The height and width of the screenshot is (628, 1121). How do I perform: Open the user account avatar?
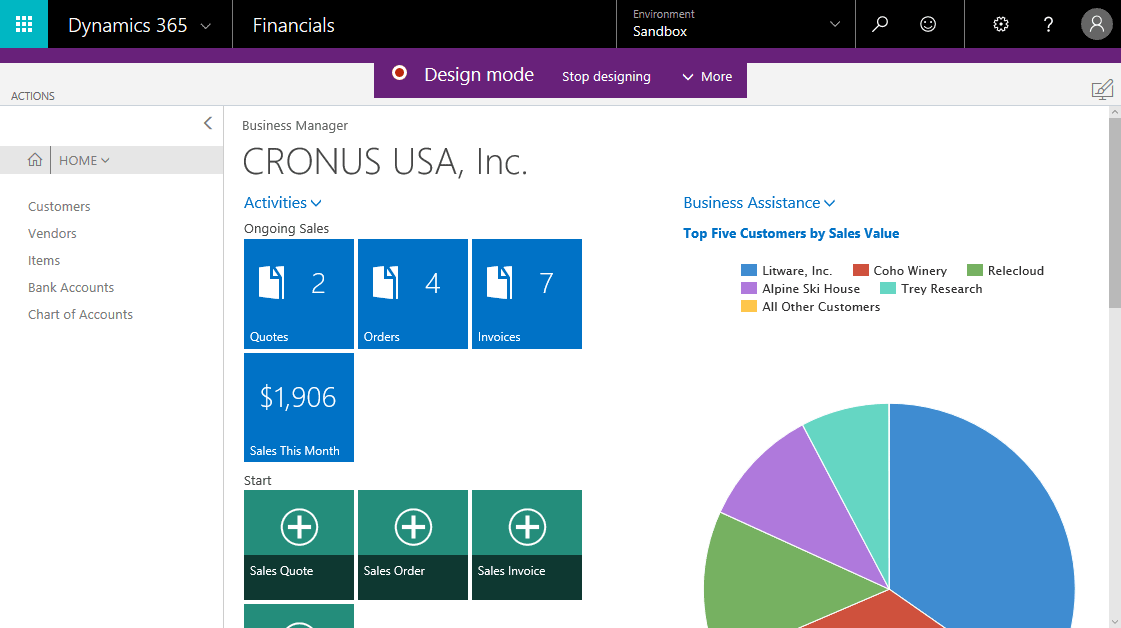coord(1096,25)
